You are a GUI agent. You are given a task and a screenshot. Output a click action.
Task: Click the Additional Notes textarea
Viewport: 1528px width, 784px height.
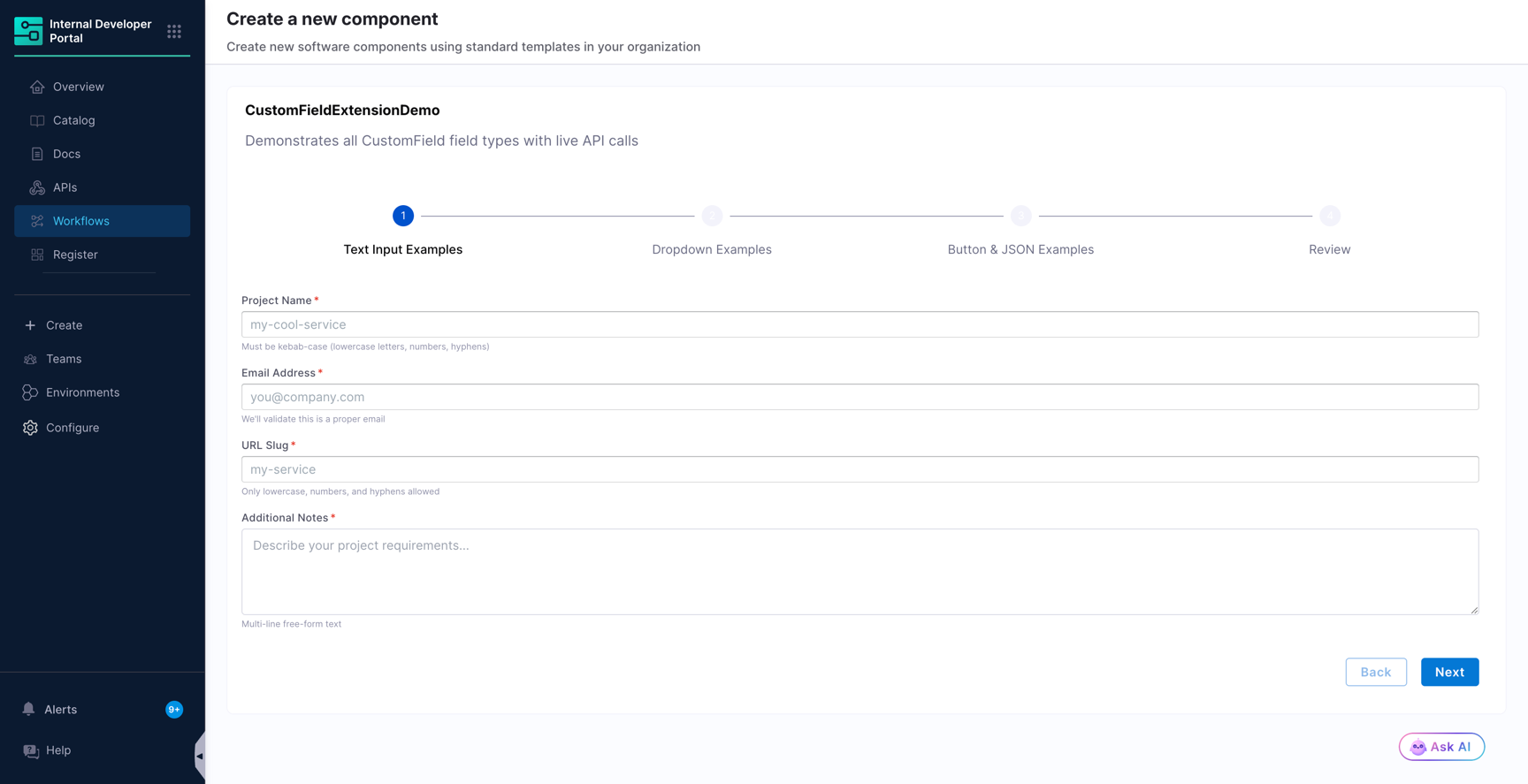pyautogui.click(x=859, y=572)
